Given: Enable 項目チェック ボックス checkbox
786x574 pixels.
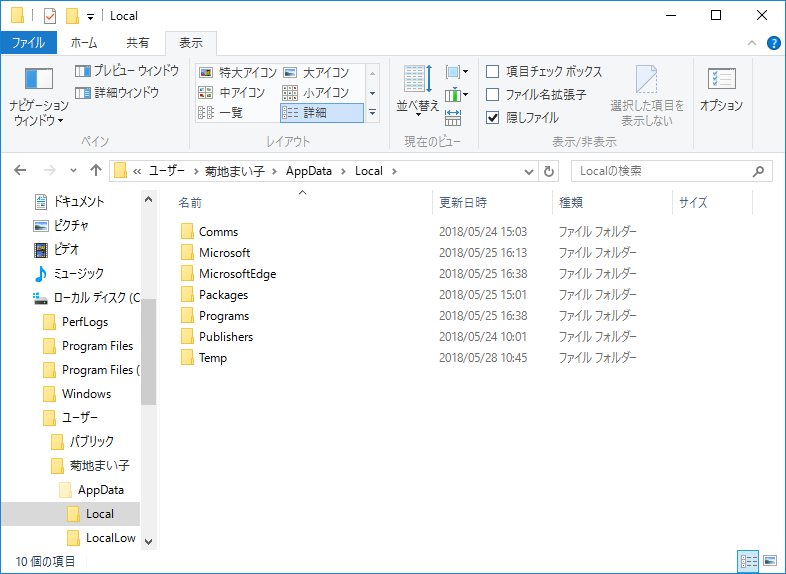Looking at the screenshot, I should point(493,72).
